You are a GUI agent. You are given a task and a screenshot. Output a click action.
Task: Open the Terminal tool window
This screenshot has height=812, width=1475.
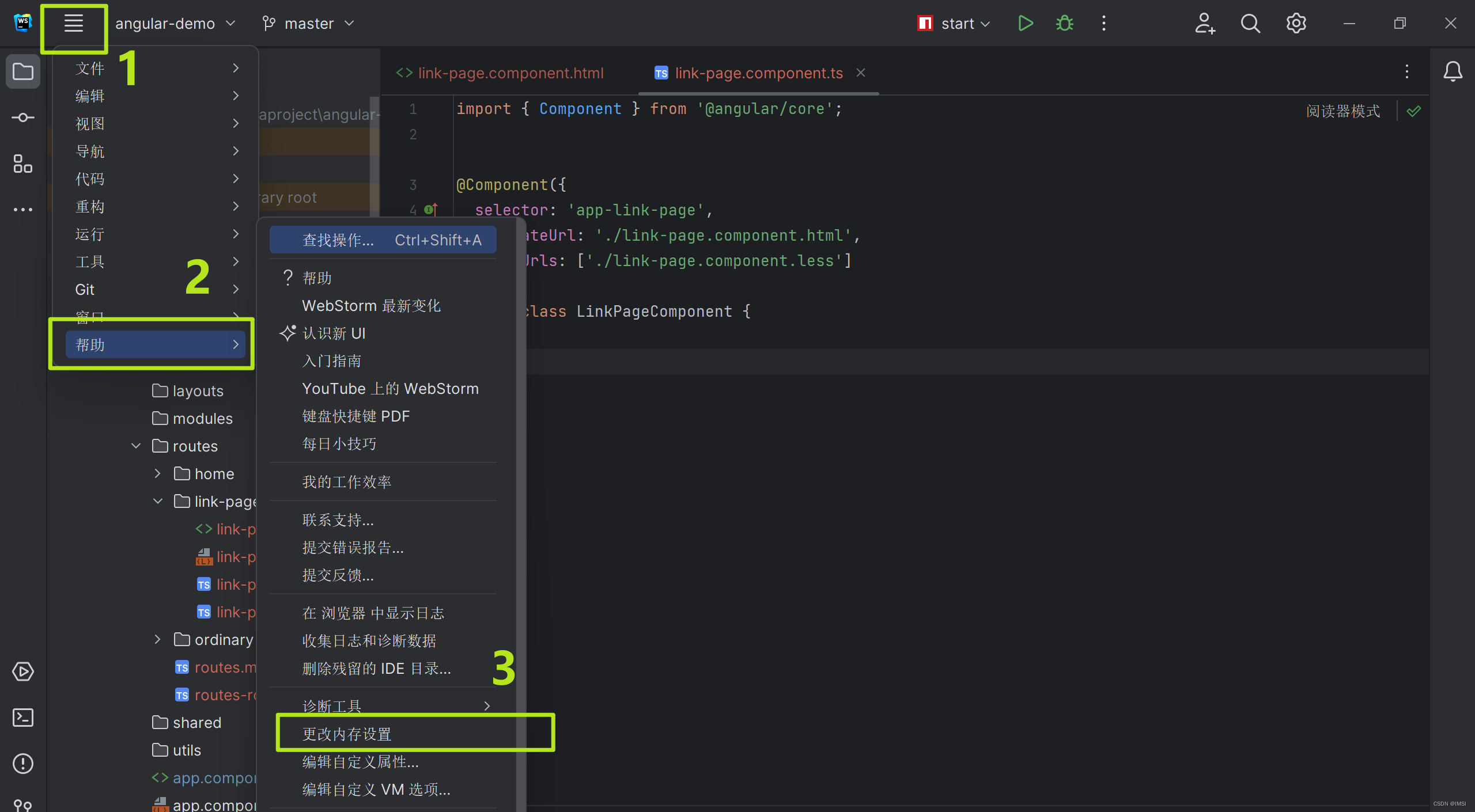(x=22, y=717)
